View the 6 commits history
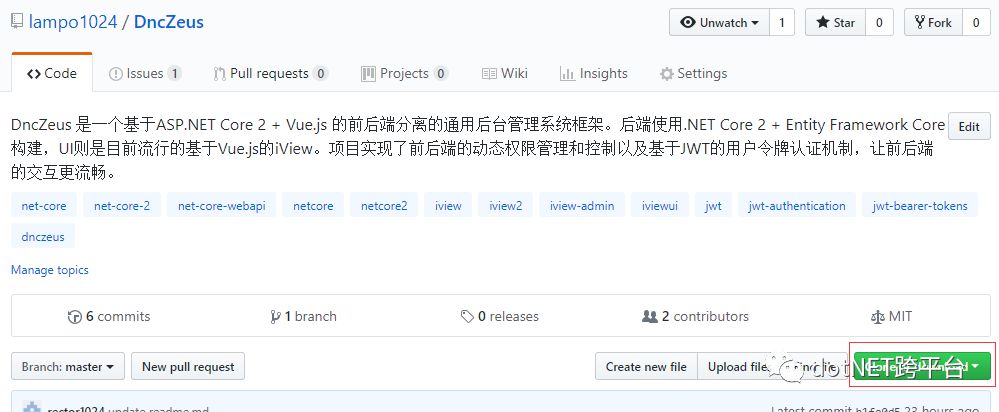This screenshot has height=412, width=999. click(110, 316)
